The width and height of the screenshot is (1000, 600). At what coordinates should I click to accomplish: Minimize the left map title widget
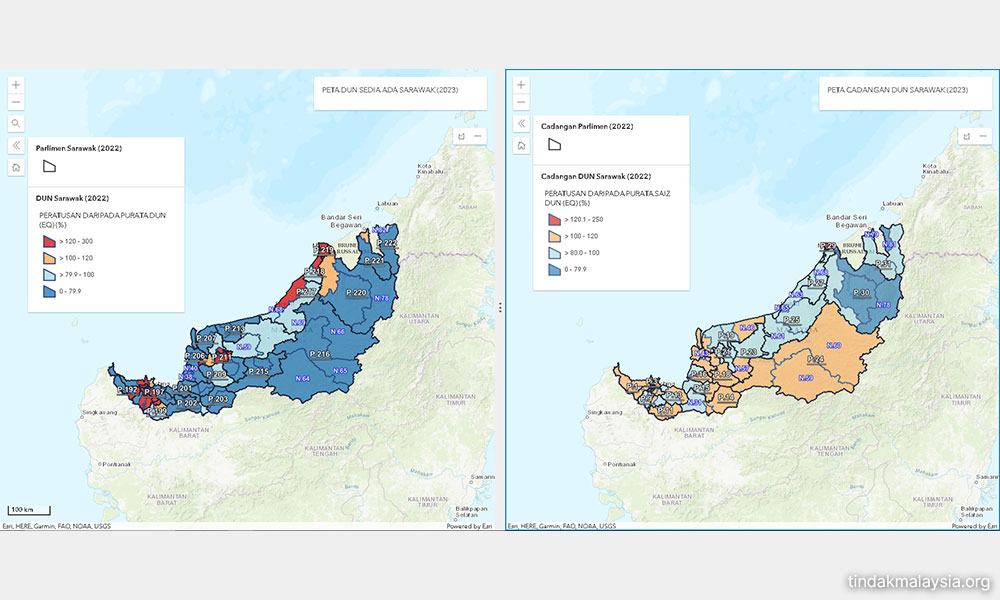click(478, 136)
